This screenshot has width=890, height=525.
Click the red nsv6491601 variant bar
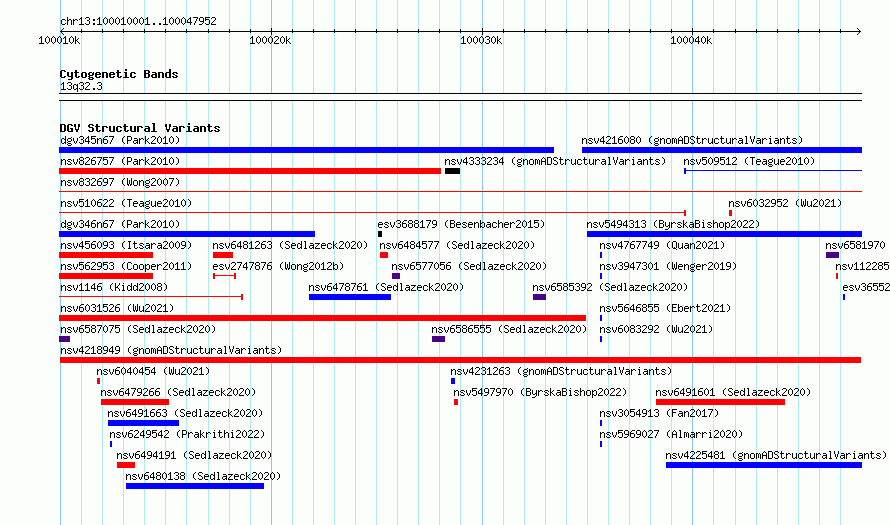(720, 402)
